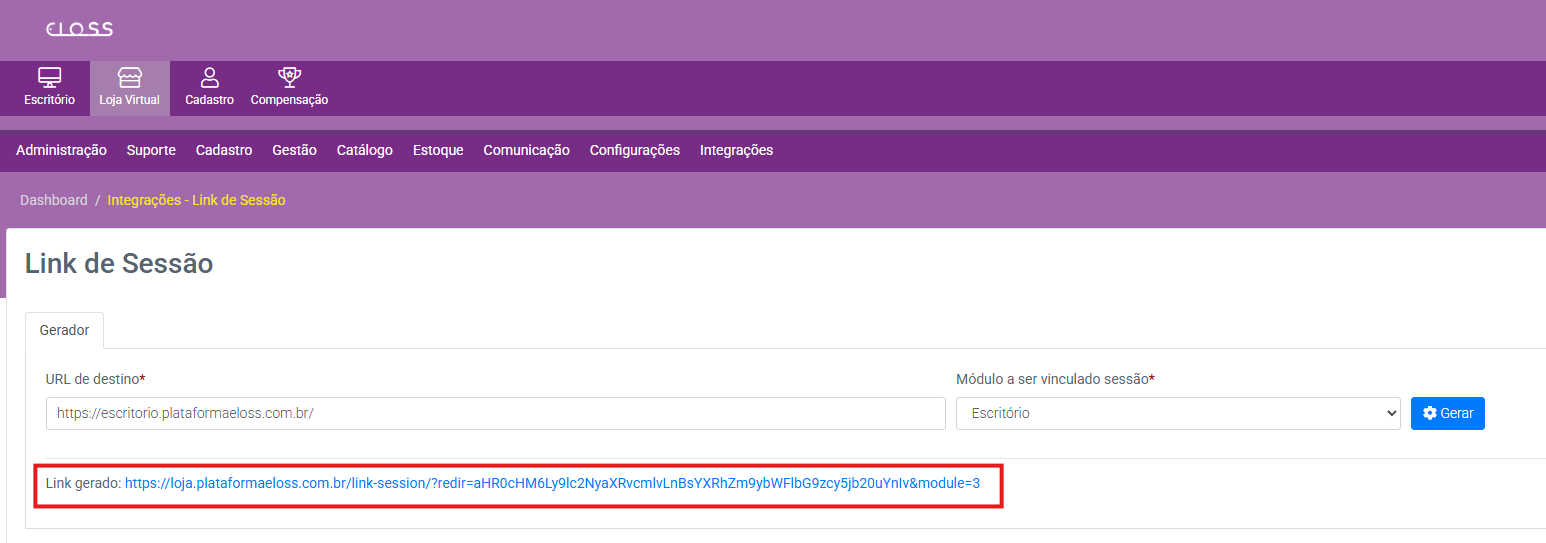Screen dimensions: 1546x543
Task: Open the Estoque menu
Action: 438,150
